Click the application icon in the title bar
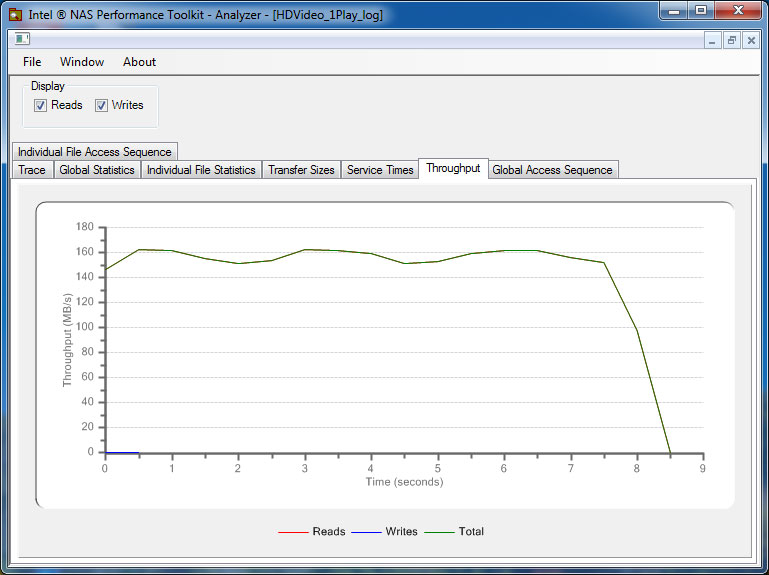This screenshot has width=769, height=575. coord(15,14)
